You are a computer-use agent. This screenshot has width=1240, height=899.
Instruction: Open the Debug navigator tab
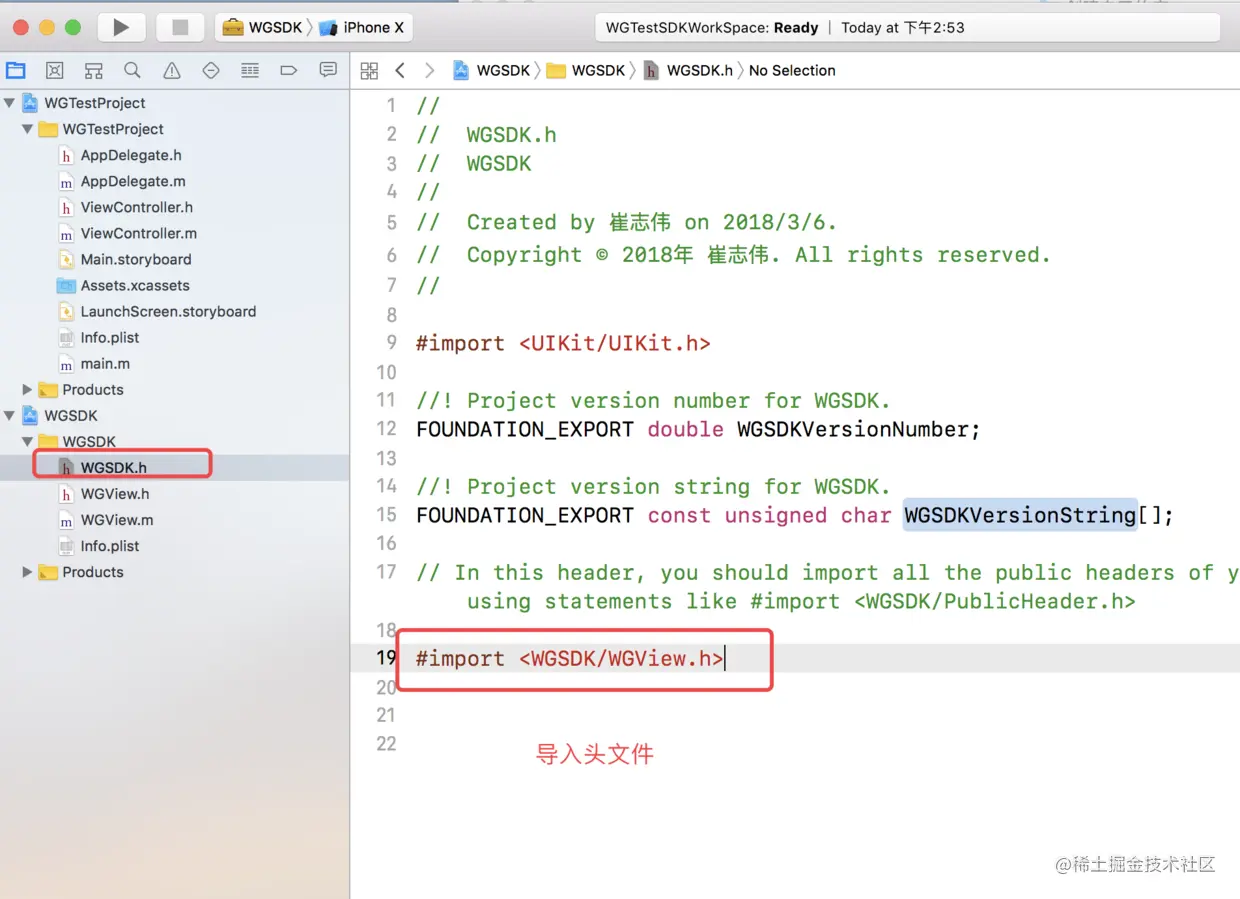tap(250, 70)
